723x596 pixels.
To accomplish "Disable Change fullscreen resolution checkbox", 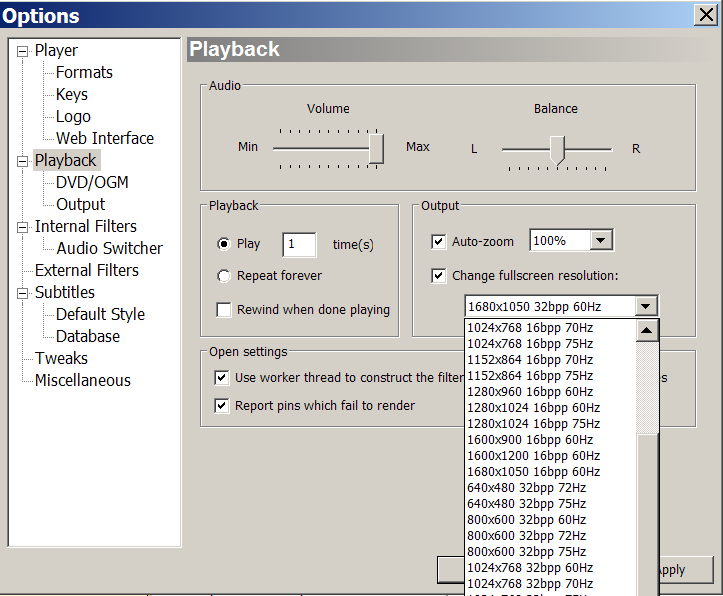I will pos(438,276).
